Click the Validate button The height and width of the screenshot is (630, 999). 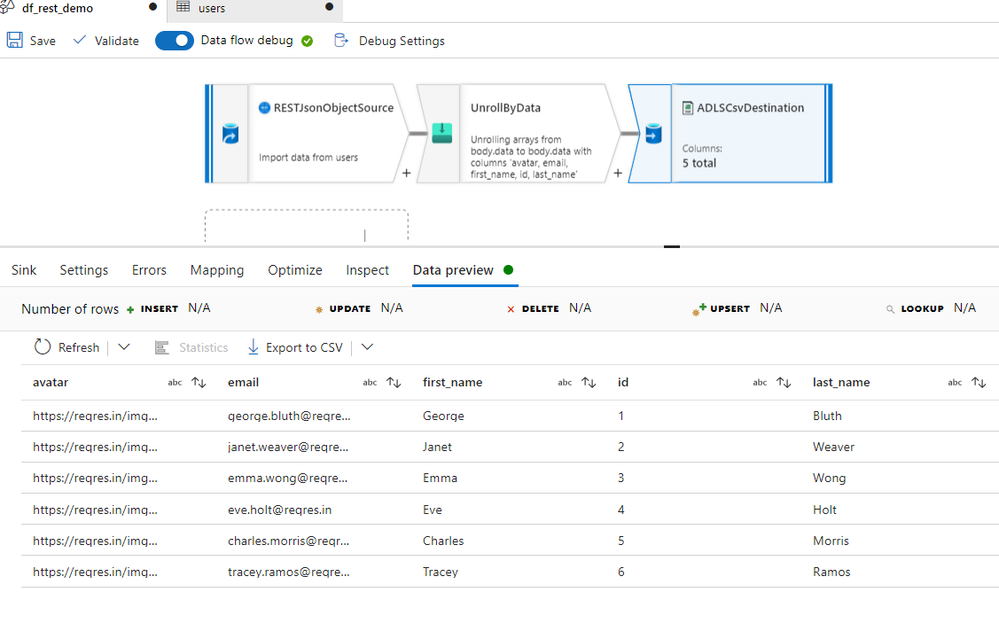click(x=107, y=41)
